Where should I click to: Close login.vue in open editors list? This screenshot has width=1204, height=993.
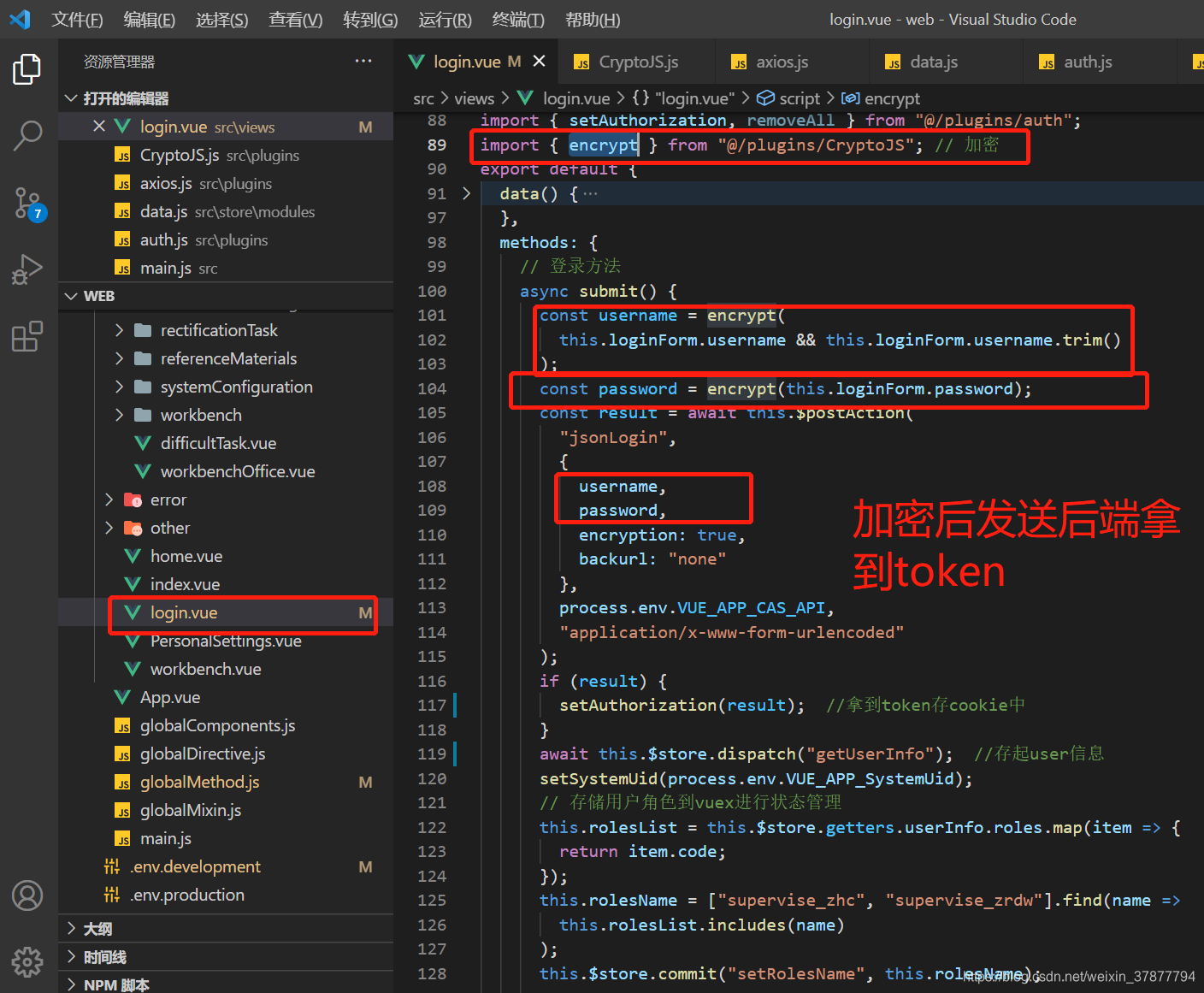pyautogui.click(x=99, y=127)
